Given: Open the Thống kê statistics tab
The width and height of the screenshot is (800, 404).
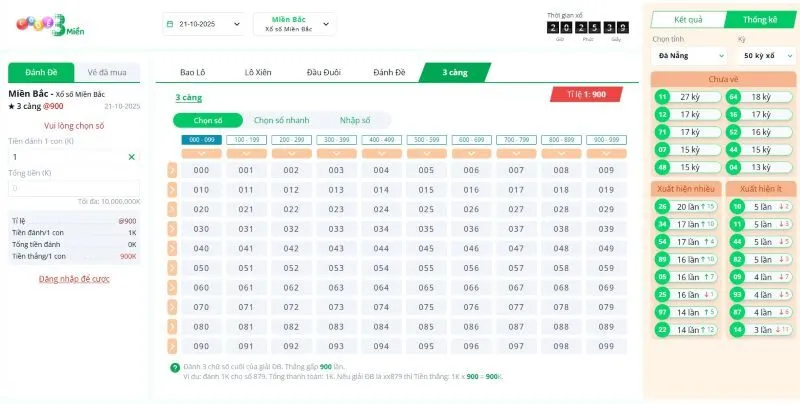Looking at the screenshot, I should click(760, 20).
